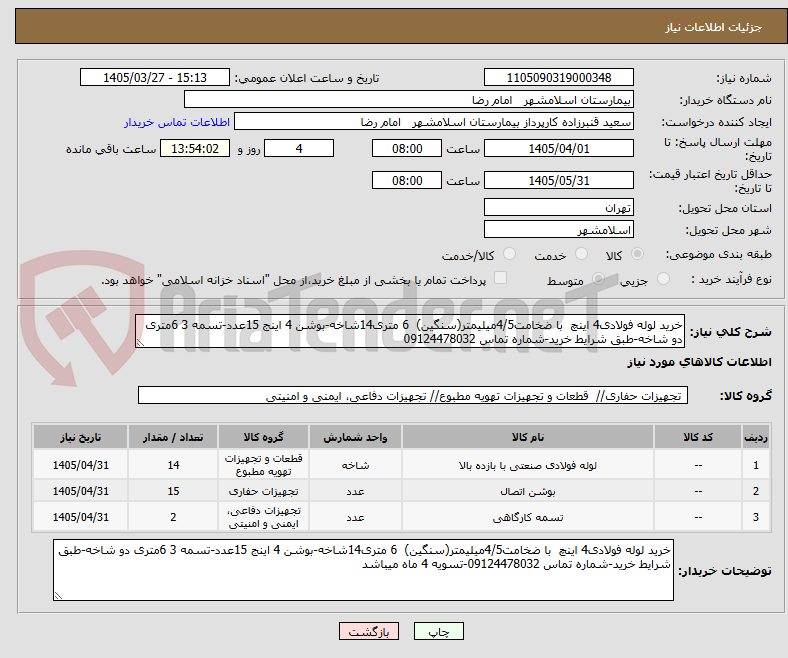Click the announcement date field 1405/03/27 - 15:13
Image resolution: width=788 pixels, height=658 pixels.
click(x=155, y=77)
